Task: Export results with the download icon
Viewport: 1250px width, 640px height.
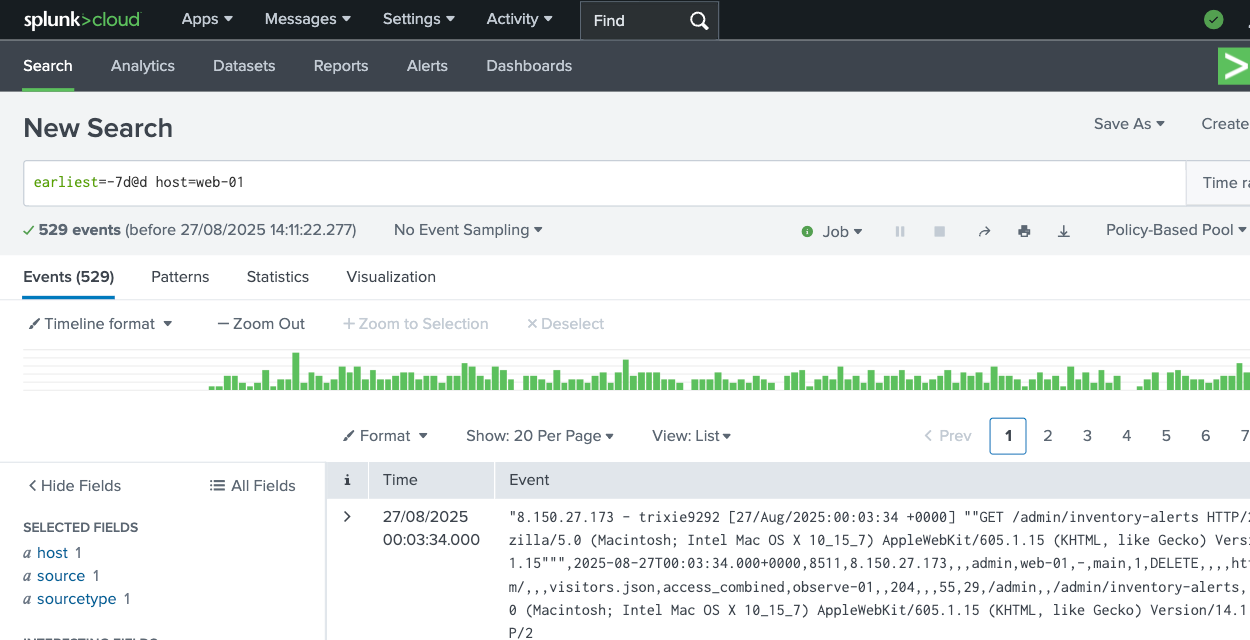Action: coord(1064,231)
